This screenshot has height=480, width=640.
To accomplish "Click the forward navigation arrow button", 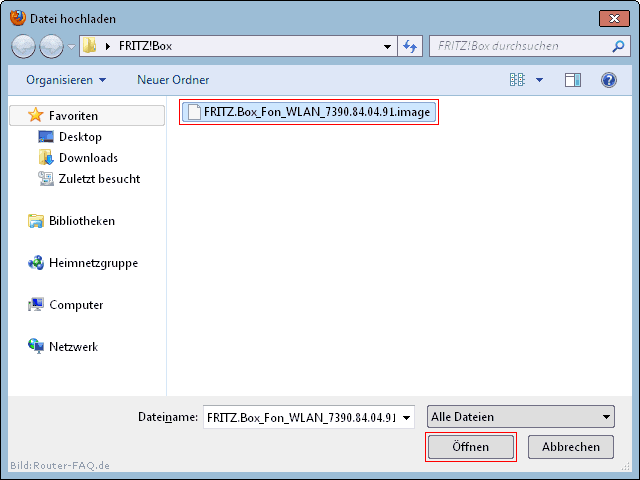I will [x=51, y=46].
